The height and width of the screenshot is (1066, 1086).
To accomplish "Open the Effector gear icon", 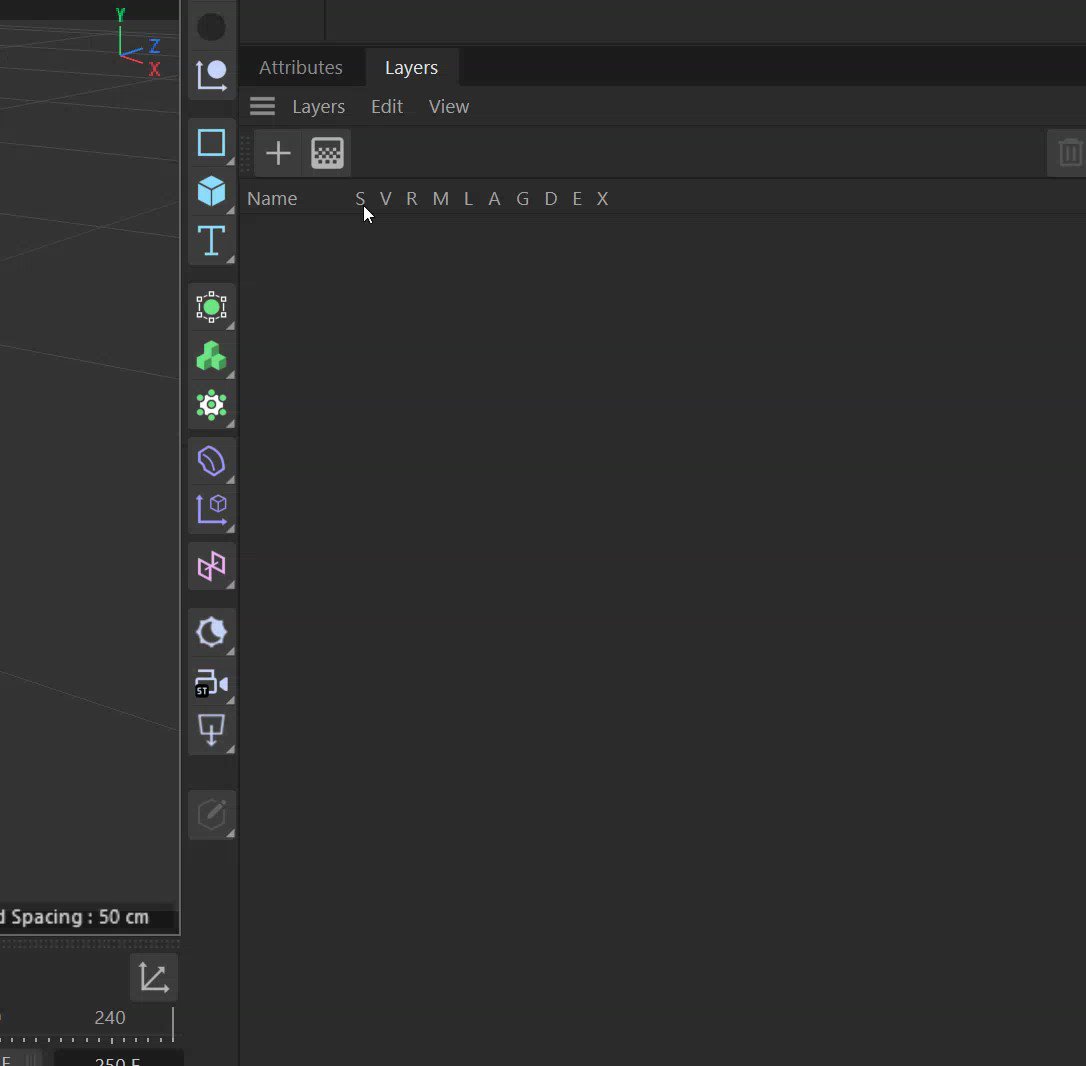I will point(211,405).
